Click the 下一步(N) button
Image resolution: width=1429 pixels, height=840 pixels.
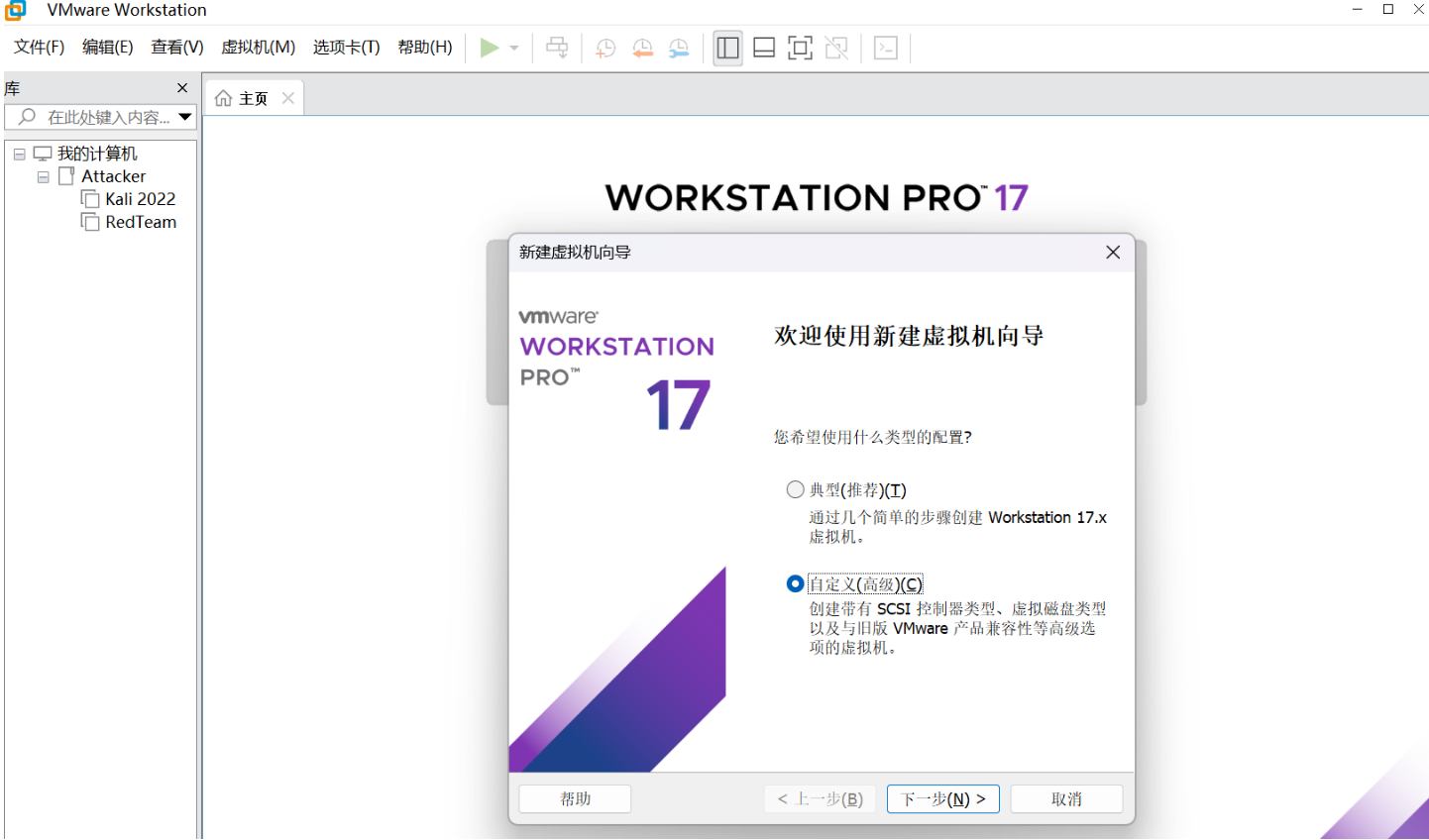tap(943, 798)
